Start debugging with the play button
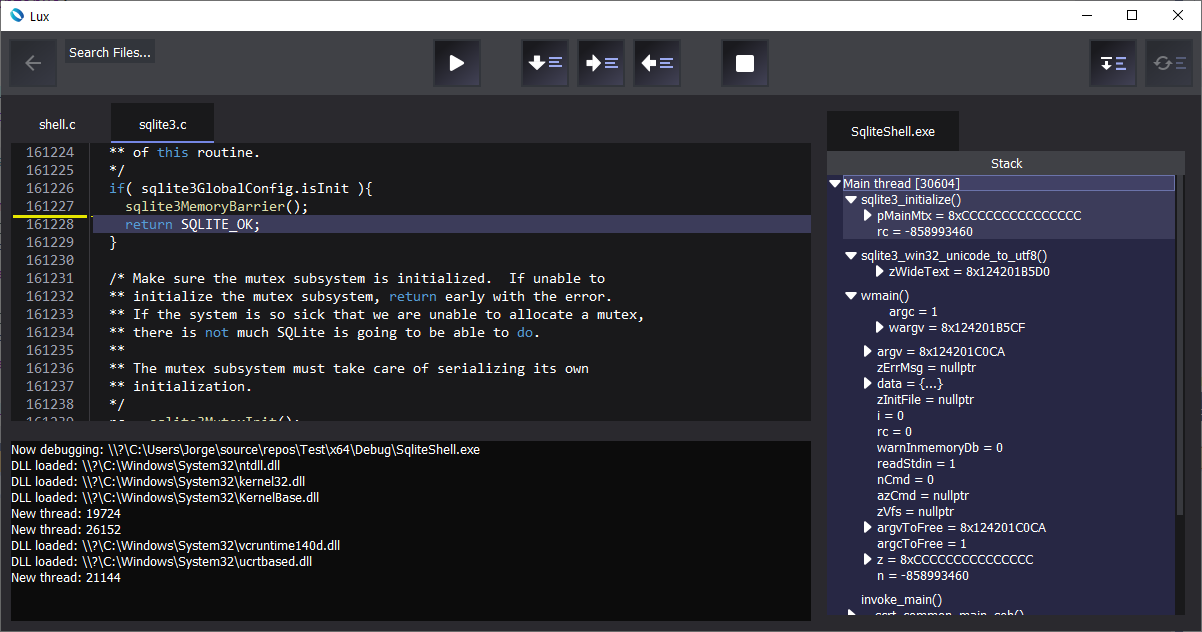This screenshot has height=632, width=1202. [x=457, y=63]
